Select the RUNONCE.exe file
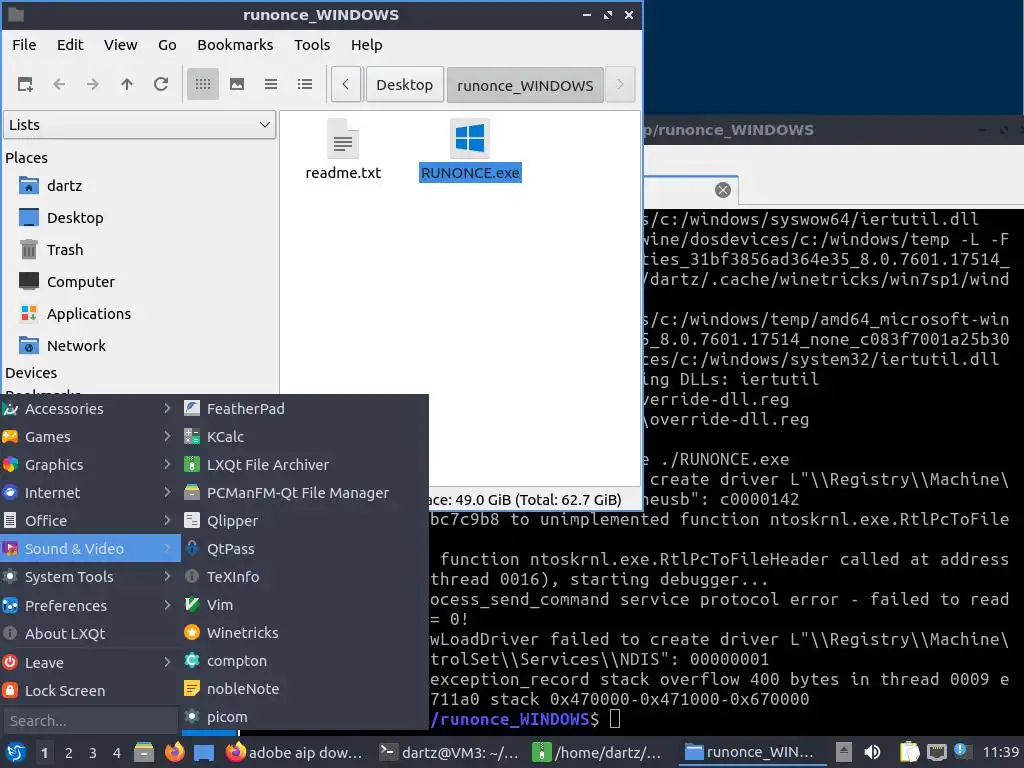 tap(470, 150)
